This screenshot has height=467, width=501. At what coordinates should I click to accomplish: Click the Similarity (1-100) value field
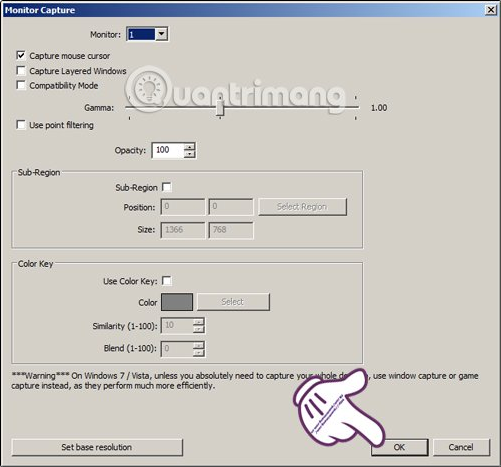(x=177, y=326)
